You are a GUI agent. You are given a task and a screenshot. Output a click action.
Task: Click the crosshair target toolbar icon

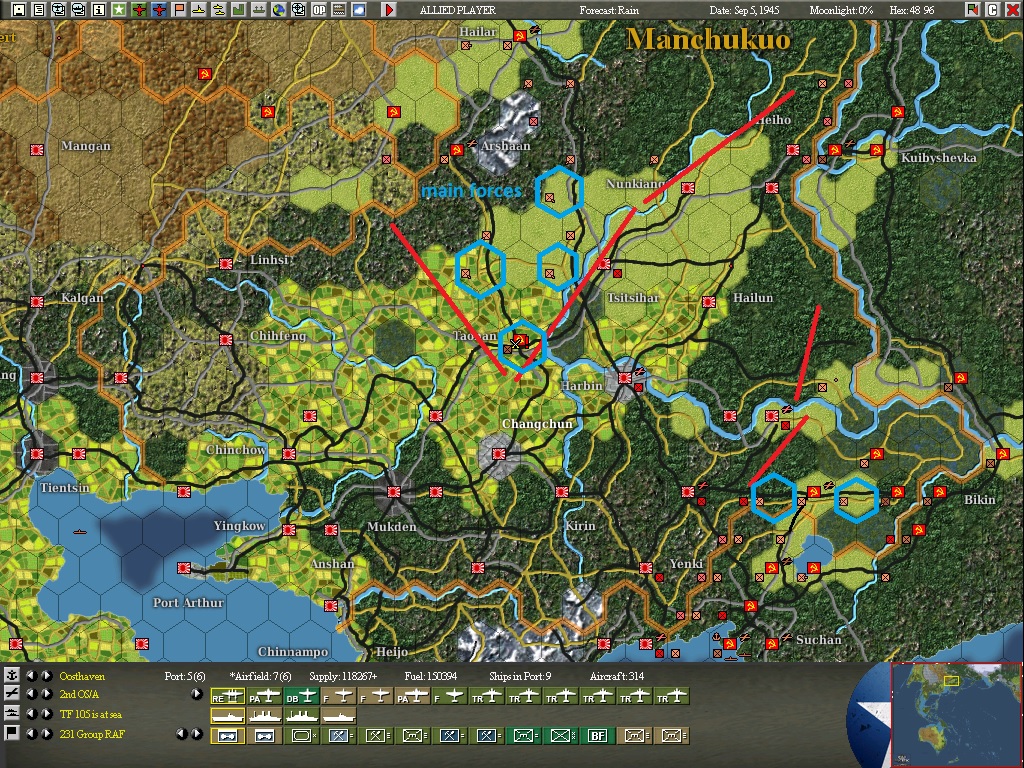298,9
